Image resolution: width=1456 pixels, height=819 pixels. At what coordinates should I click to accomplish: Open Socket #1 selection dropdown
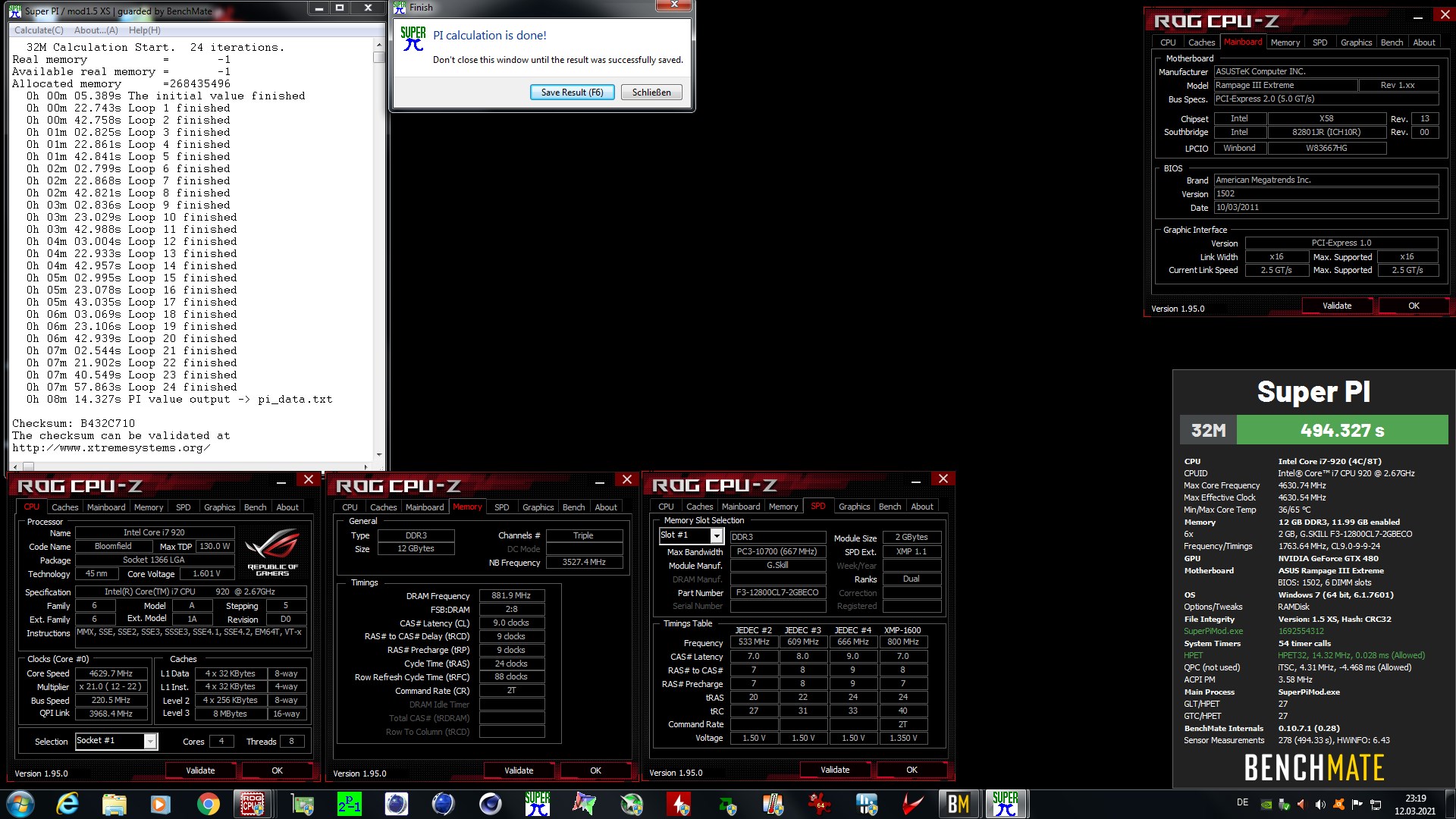[149, 741]
